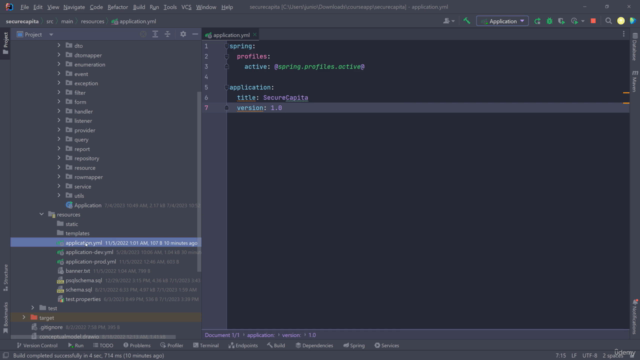The image size is (640, 360).
Task: Run with coverage icon in toolbar
Action: (562, 21)
